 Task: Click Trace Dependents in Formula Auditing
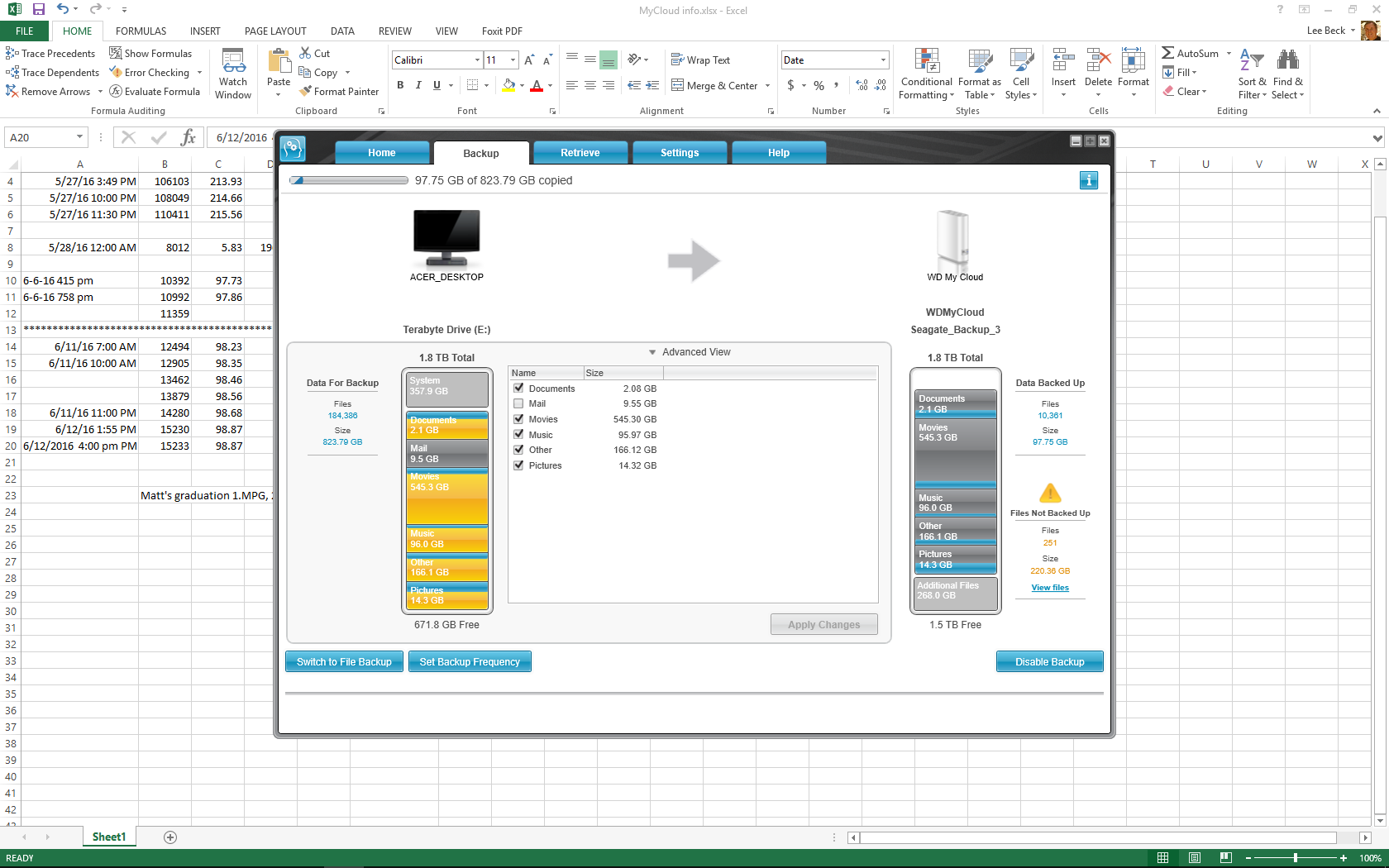52,73
